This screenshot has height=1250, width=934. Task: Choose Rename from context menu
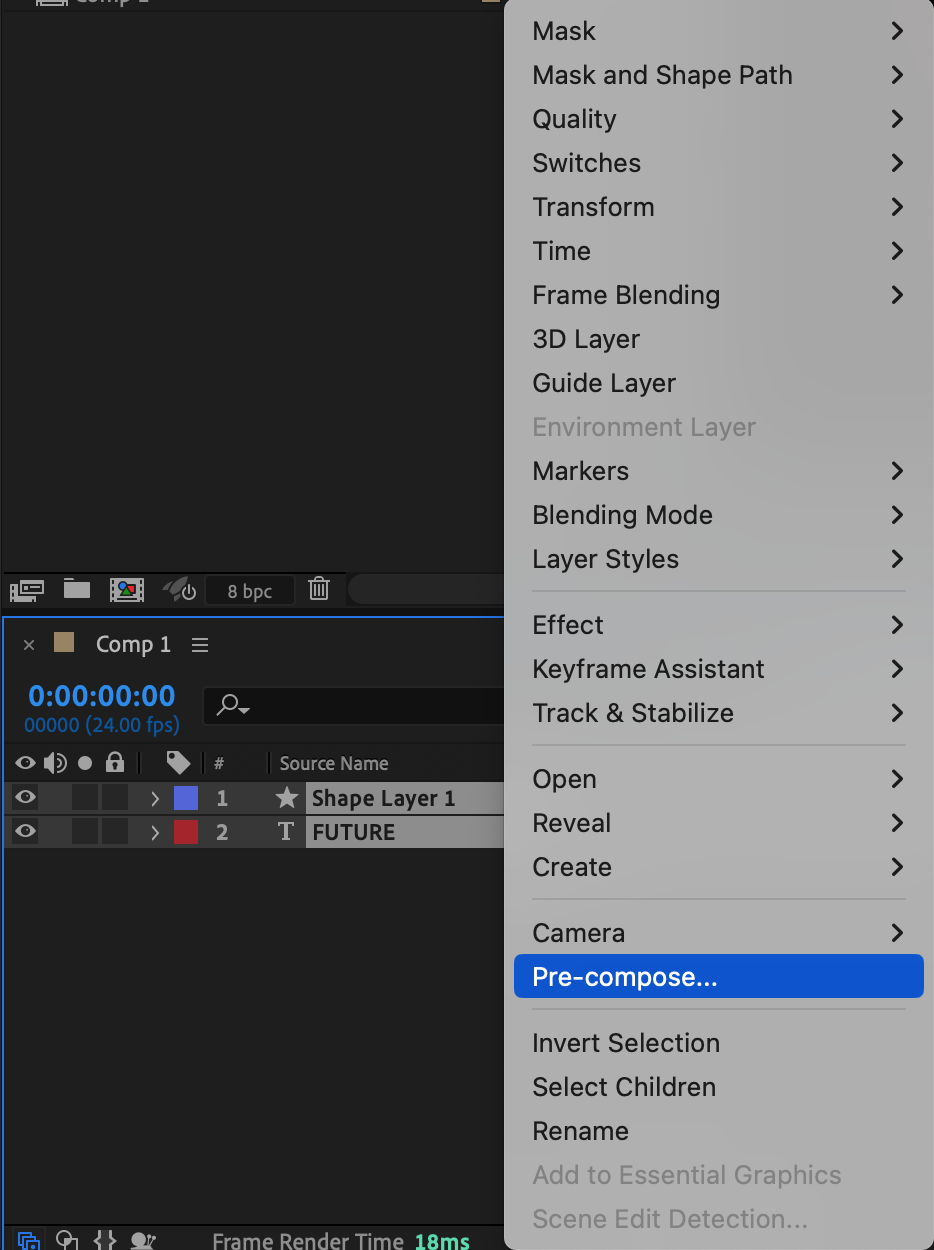[718, 1131]
